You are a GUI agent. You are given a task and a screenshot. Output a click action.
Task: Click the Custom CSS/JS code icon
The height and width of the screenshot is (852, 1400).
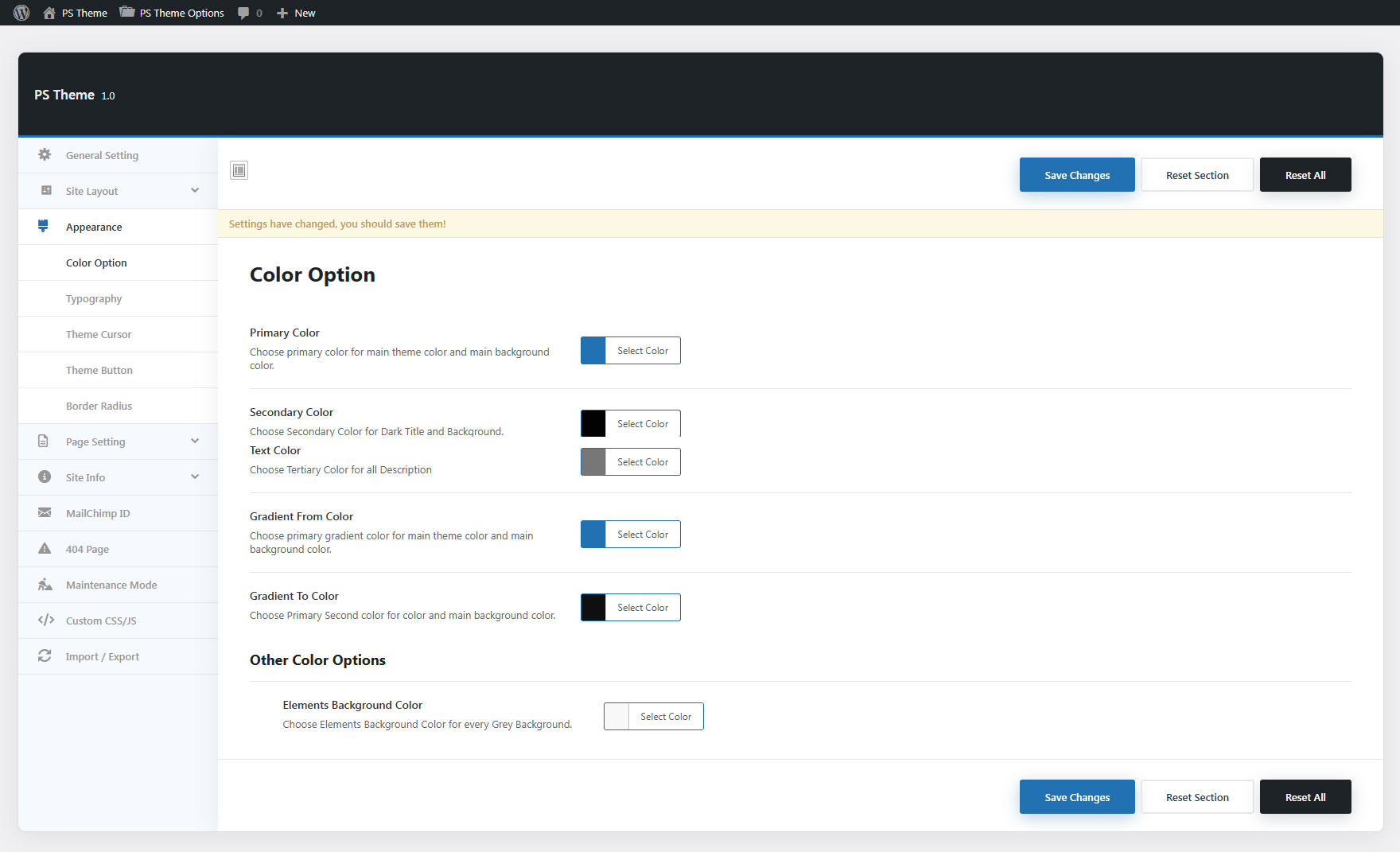point(45,621)
